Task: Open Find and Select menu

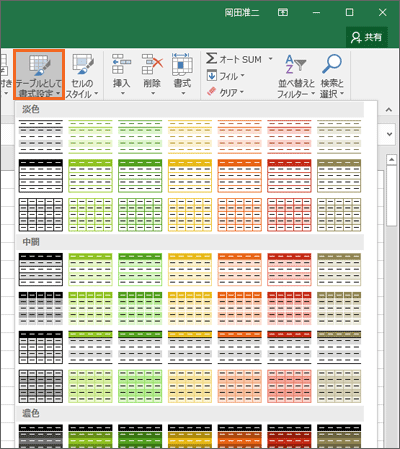Action: coord(332,76)
